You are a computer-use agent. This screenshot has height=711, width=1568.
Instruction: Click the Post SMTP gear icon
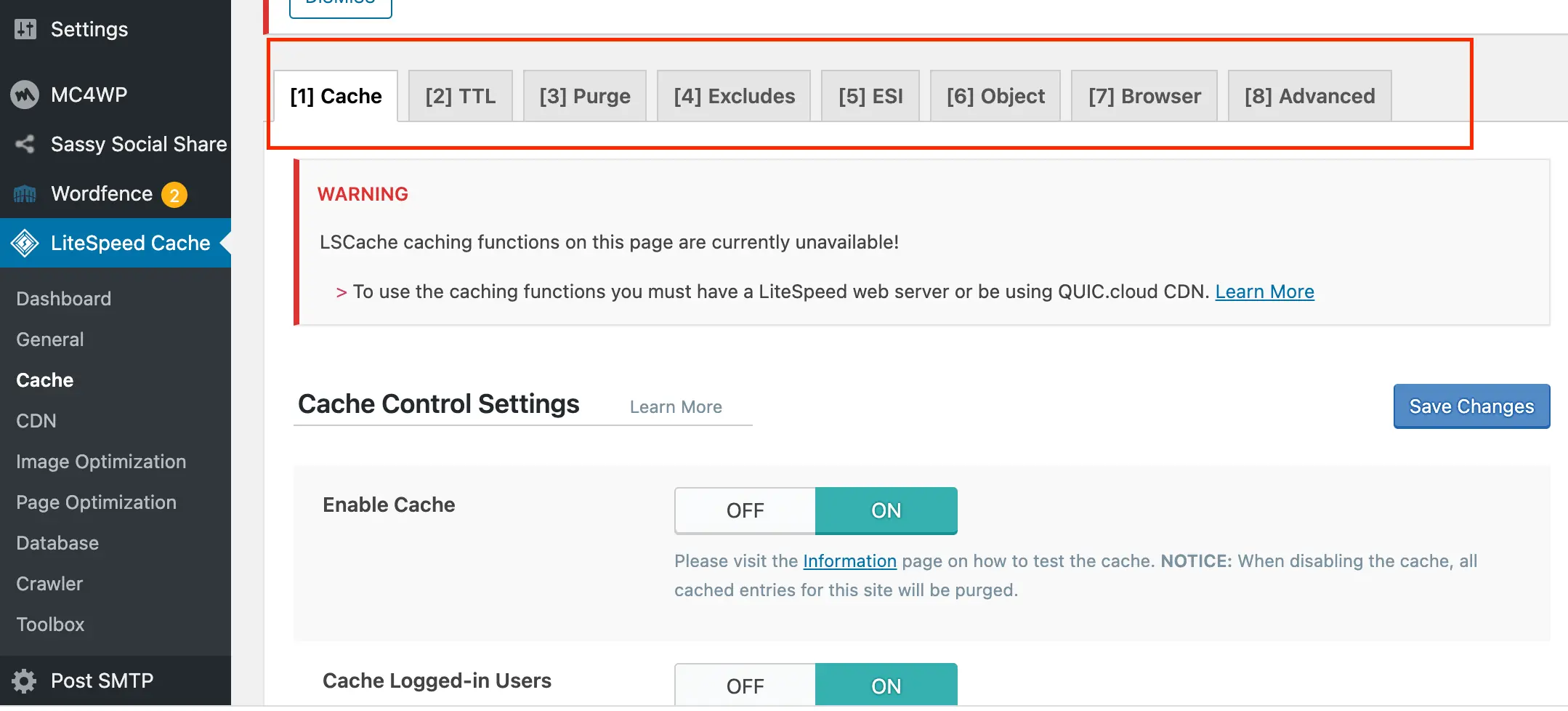tap(24, 681)
